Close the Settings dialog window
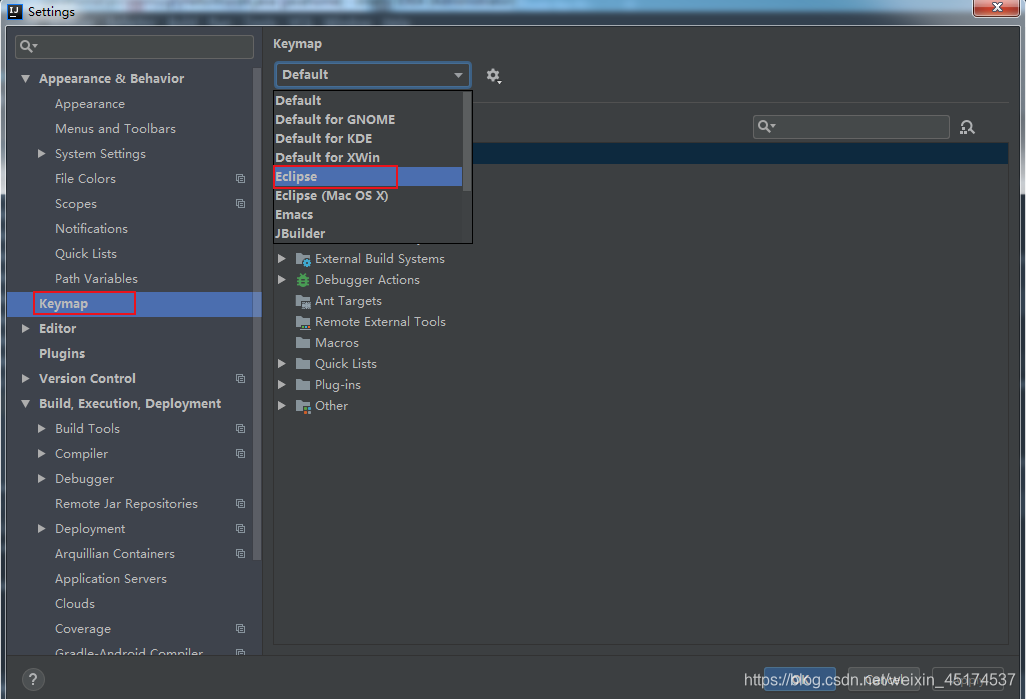 (997, 7)
